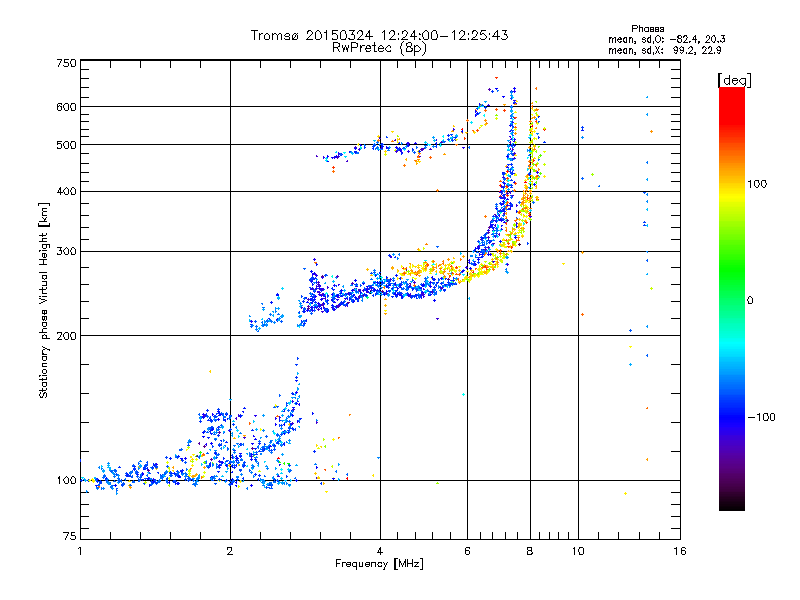Click the y-axis tick label '600'
This screenshot has width=800, height=600.
[67, 107]
